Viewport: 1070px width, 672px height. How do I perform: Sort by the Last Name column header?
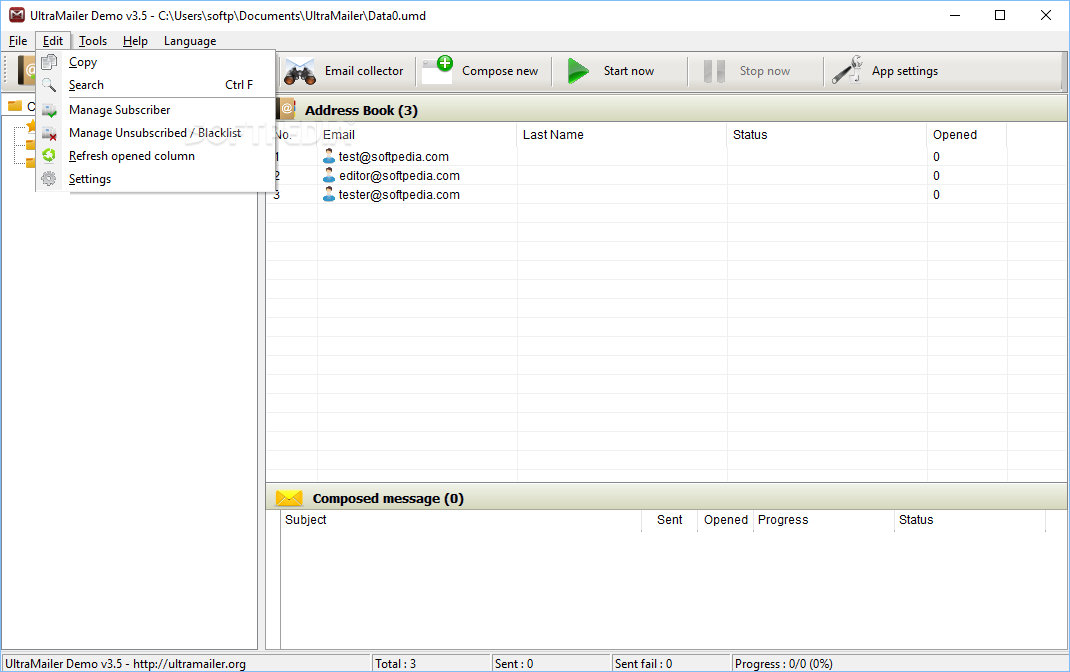(x=622, y=134)
